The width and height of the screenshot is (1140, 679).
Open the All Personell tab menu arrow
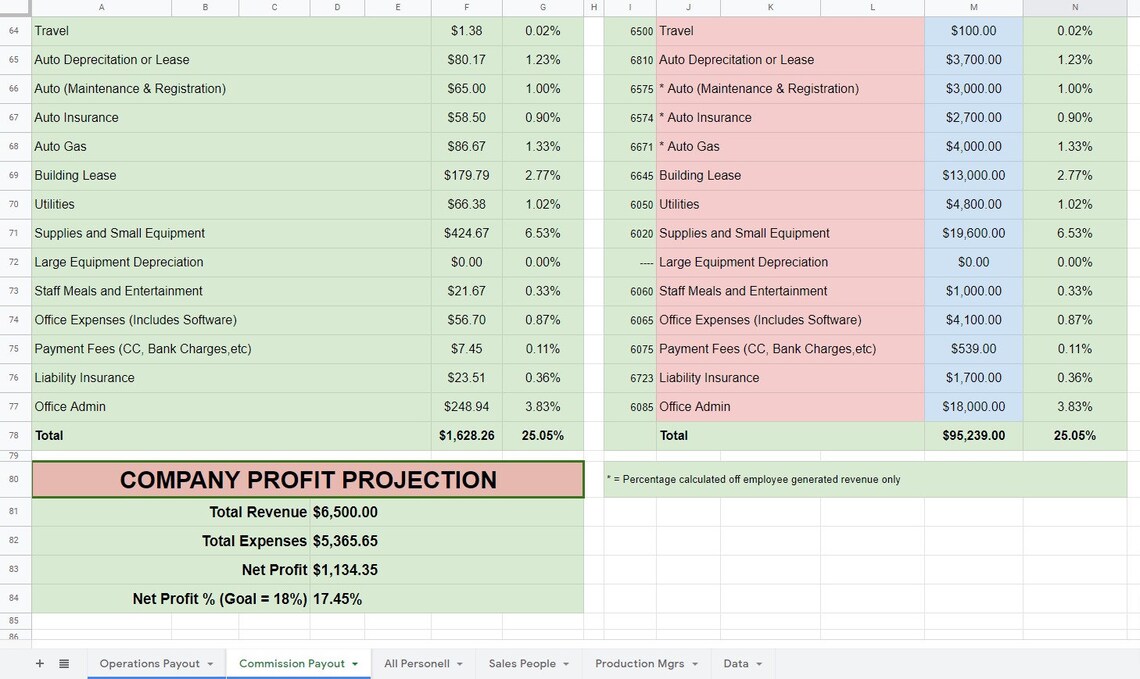(458, 663)
